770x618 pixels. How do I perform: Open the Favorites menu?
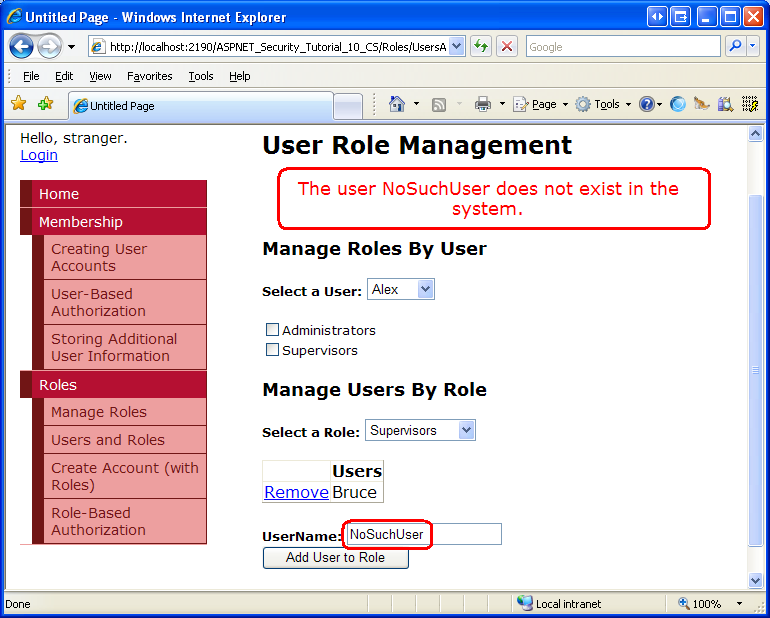[149, 76]
